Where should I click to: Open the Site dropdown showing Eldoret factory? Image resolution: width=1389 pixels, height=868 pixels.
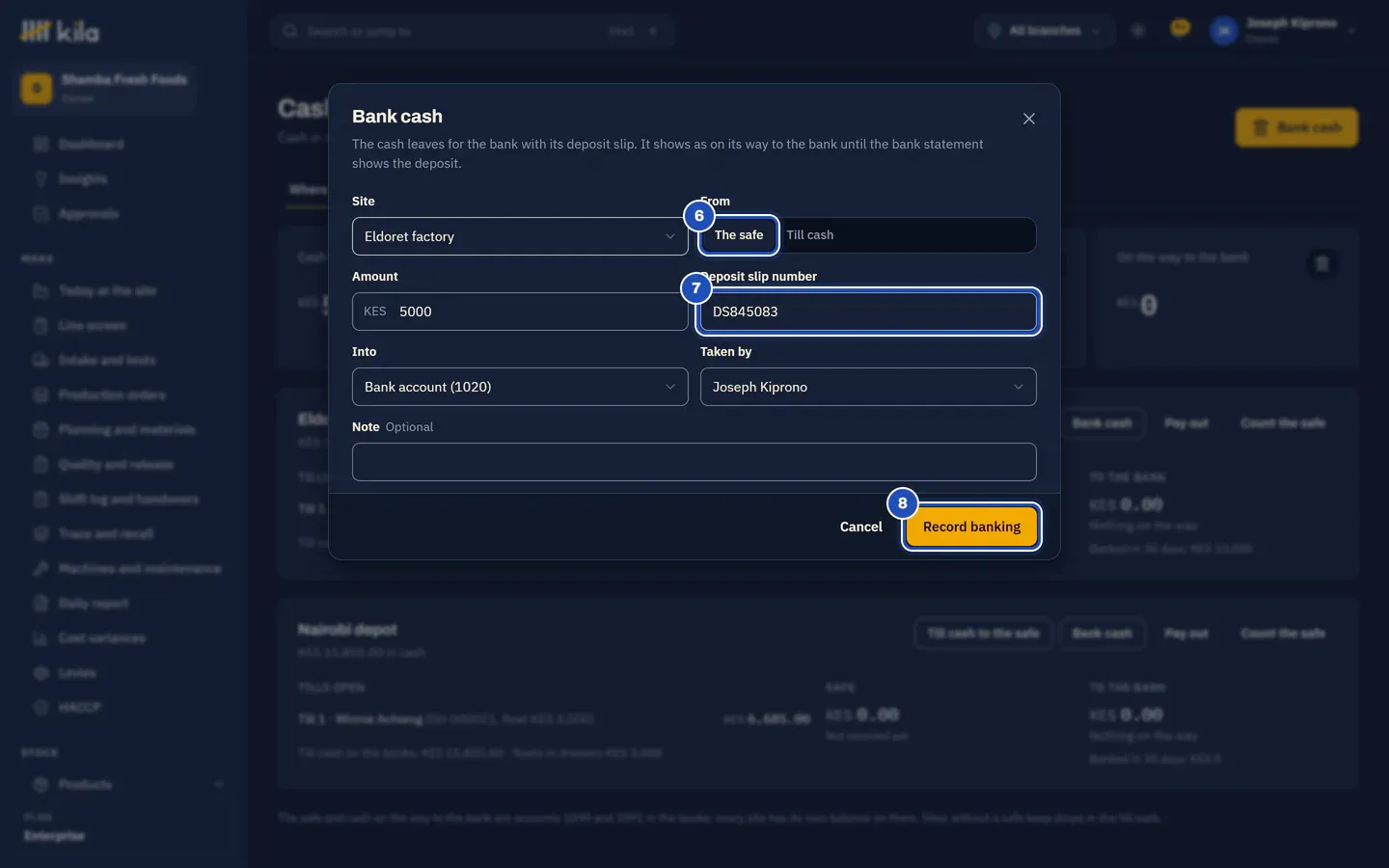point(520,236)
